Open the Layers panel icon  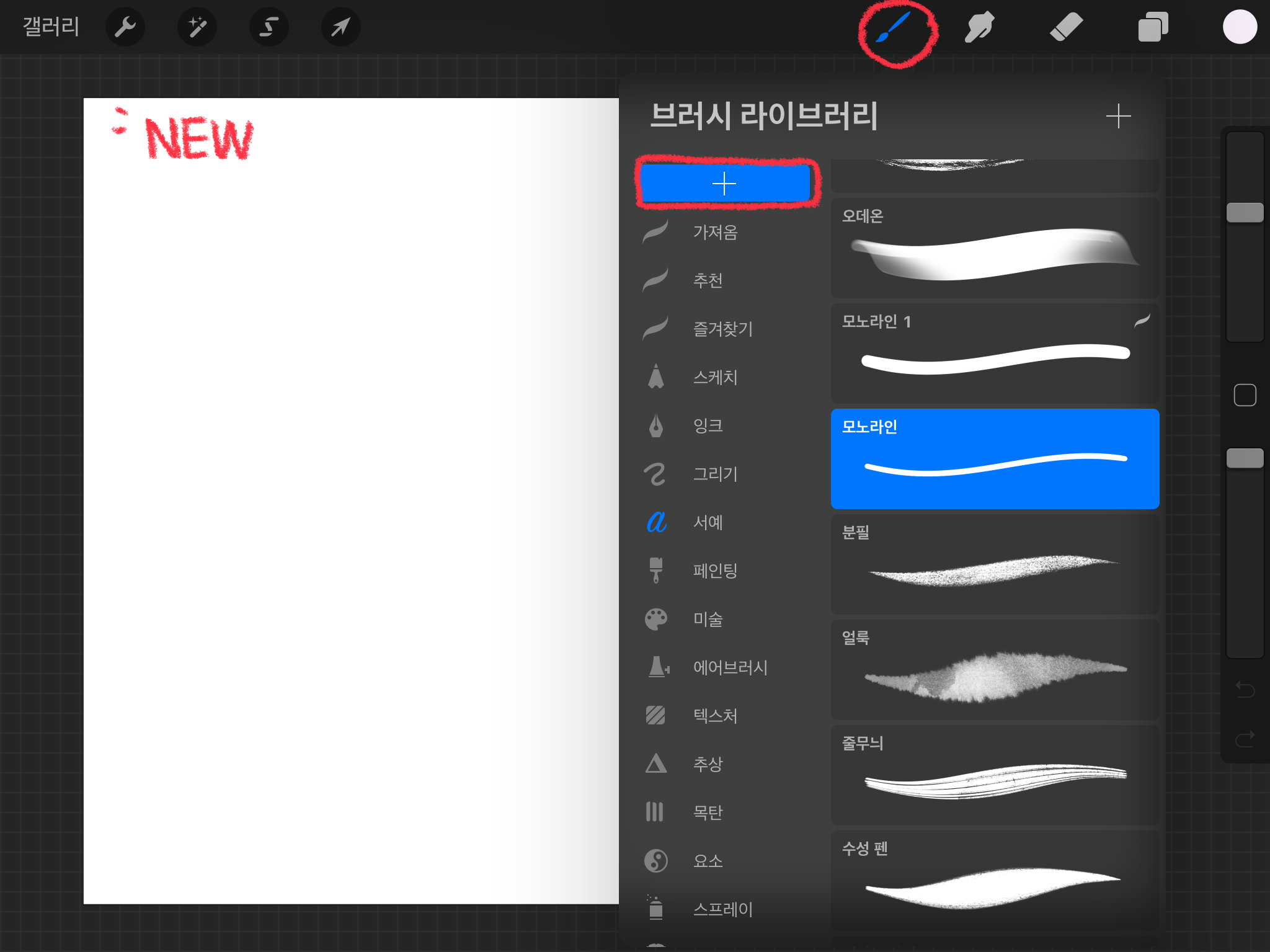(x=1153, y=27)
